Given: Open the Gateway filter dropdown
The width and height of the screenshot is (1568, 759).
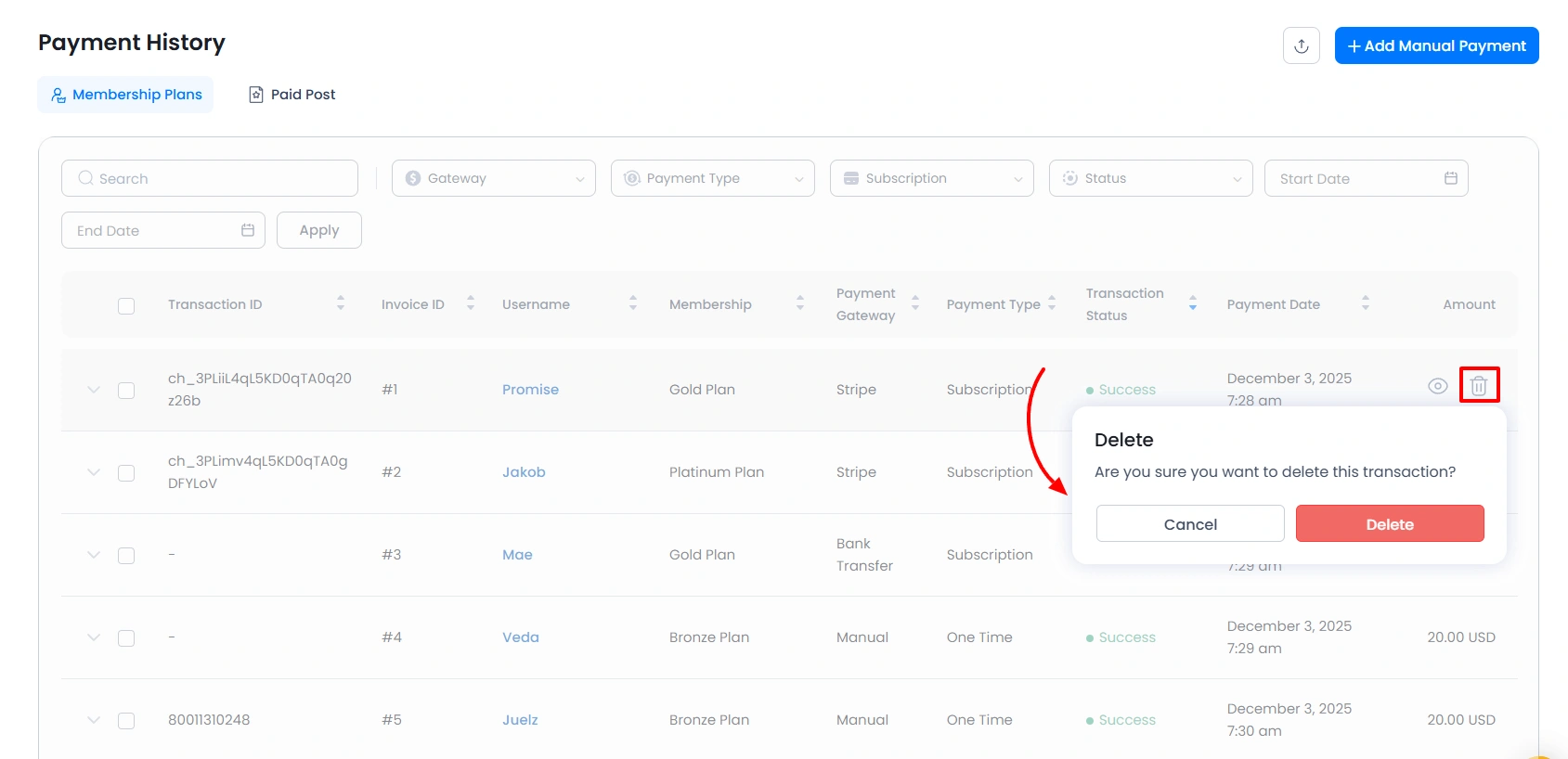Looking at the screenshot, I should tap(494, 178).
